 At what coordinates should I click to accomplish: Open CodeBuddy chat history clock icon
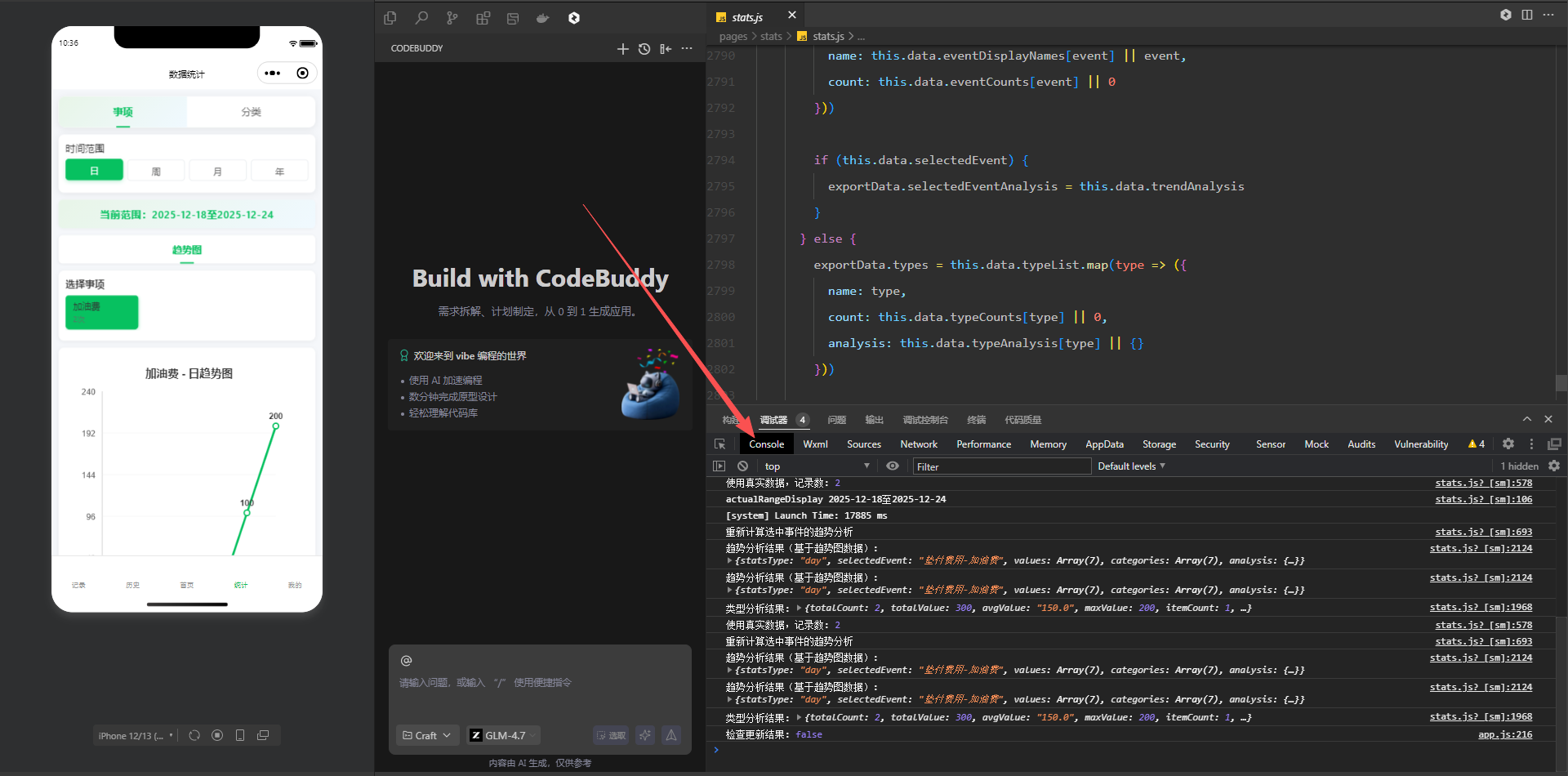(x=644, y=49)
